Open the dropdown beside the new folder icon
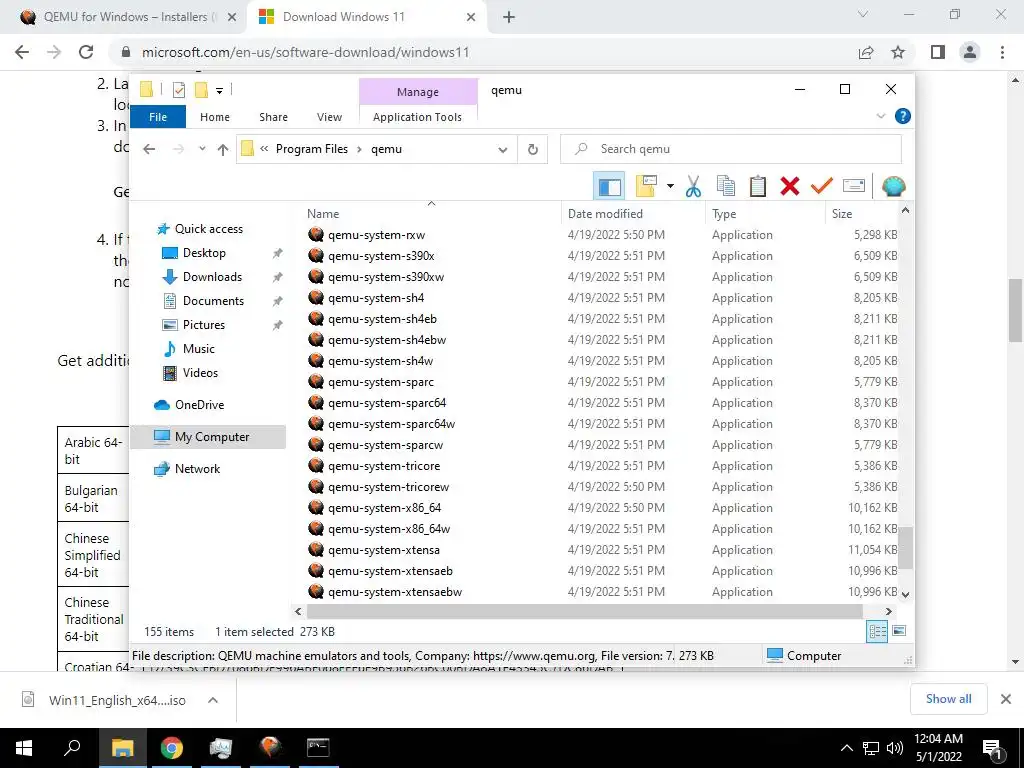This screenshot has height=768, width=1024. point(670,187)
